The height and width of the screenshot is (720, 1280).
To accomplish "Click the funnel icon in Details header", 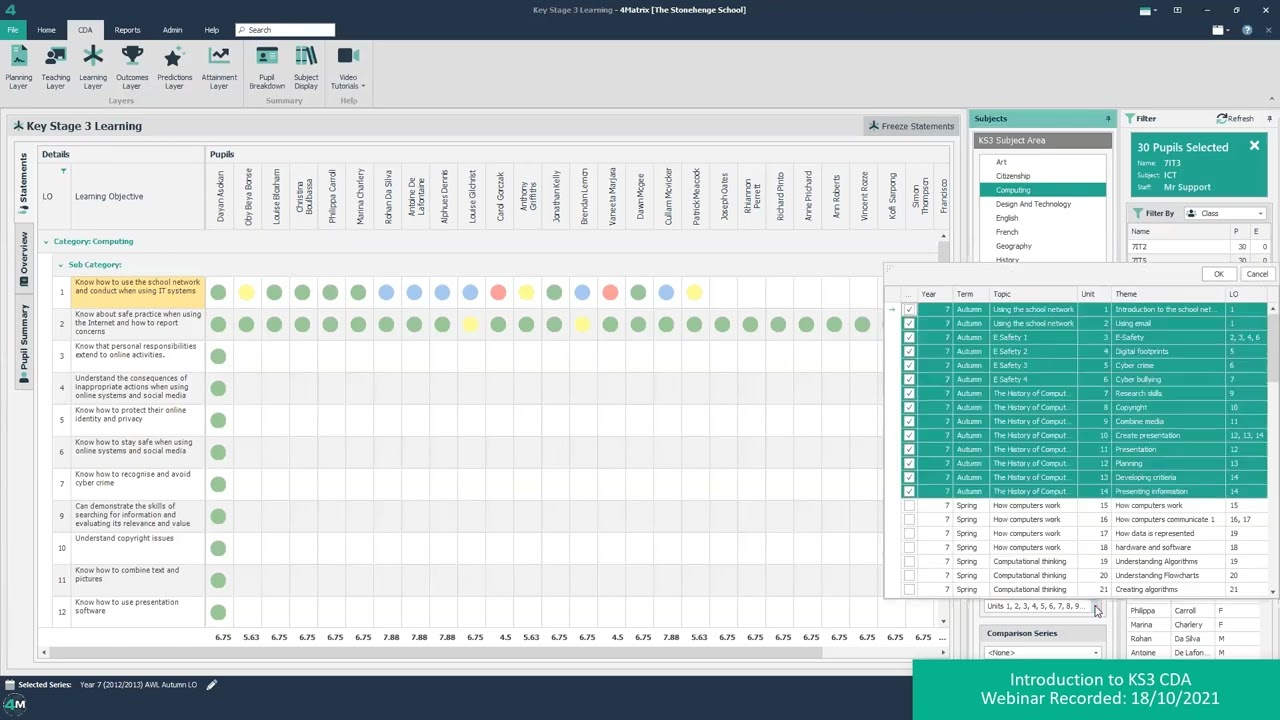I will [x=63, y=171].
